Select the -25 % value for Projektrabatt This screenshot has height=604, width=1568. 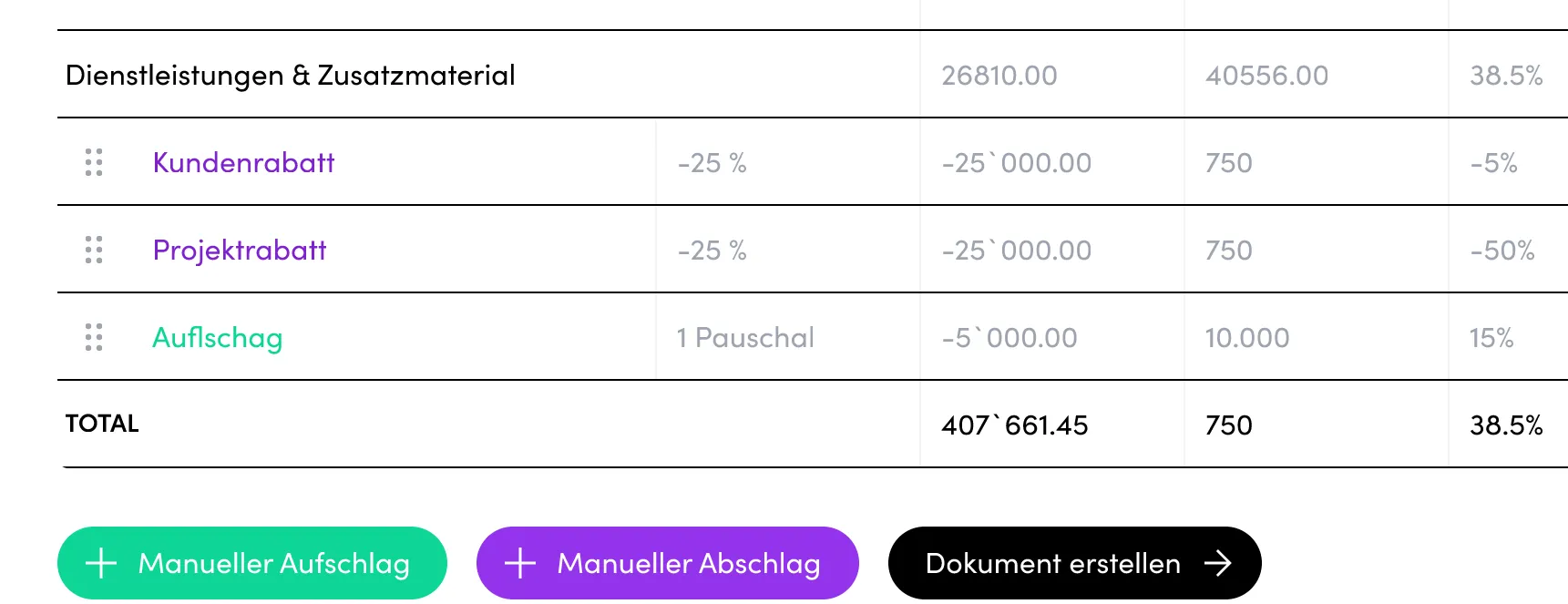click(x=712, y=249)
